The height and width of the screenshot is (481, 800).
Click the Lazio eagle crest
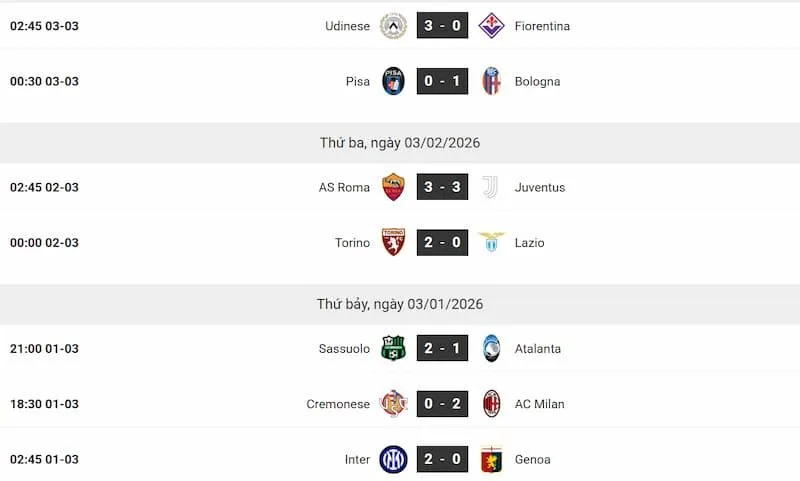(x=491, y=242)
